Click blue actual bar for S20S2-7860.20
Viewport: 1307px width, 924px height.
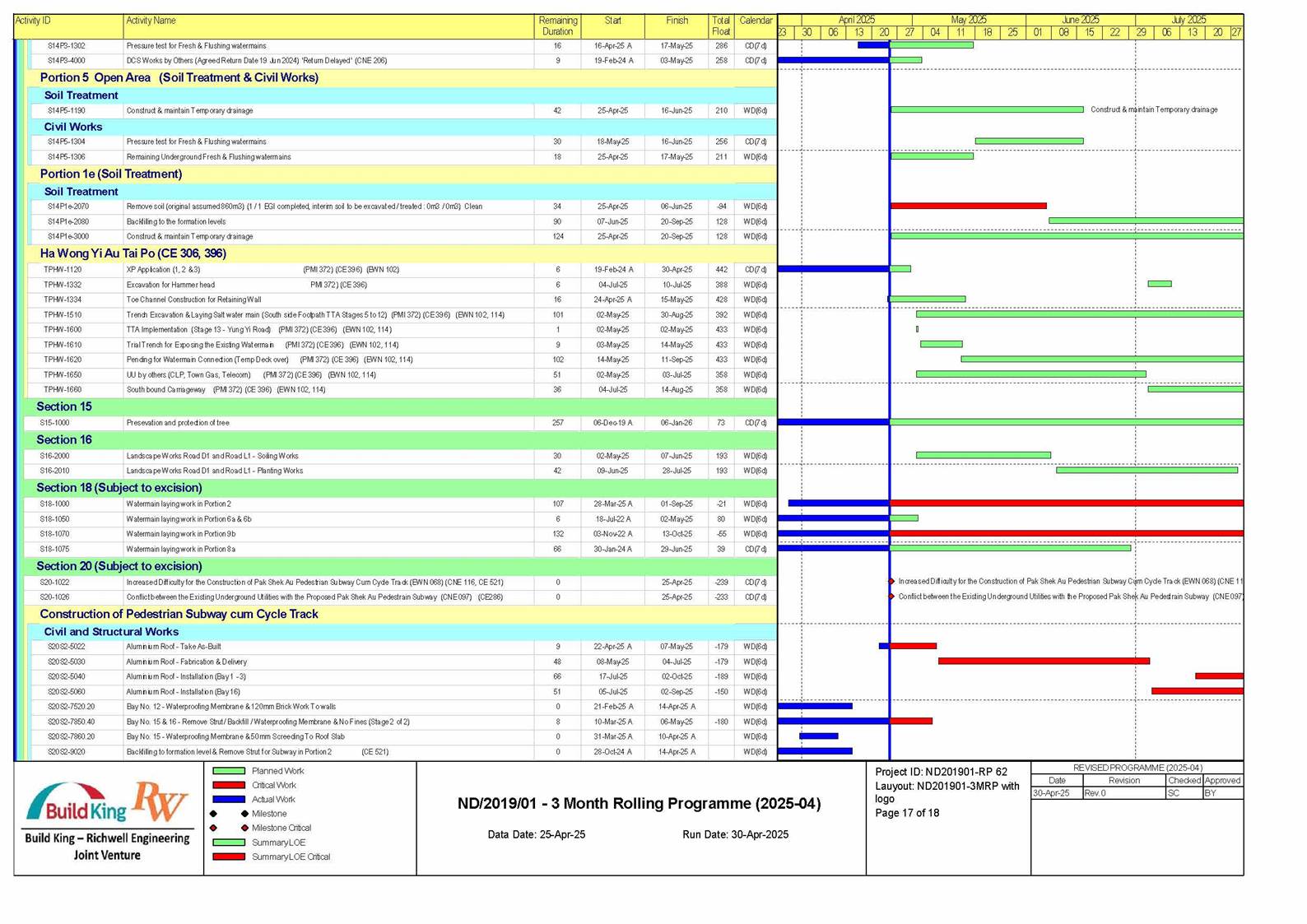click(x=819, y=736)
